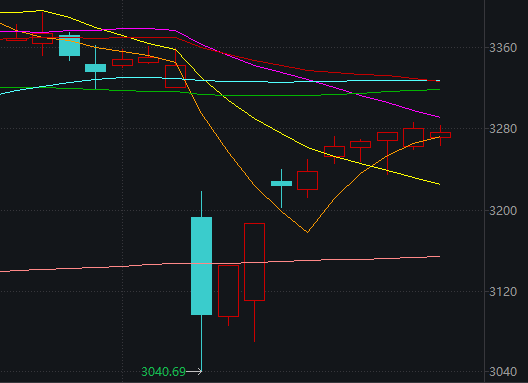This screenshot has width=528, height=383.
Task: Click the red hollow candle crossed by the cyan line
Action: pyautogui.click(x=175, y=76)
